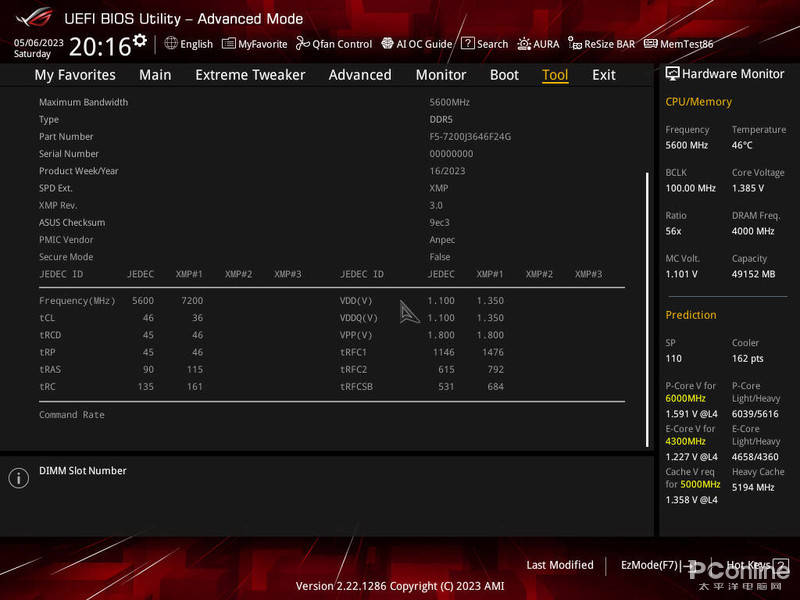Viewport: 800px width, 600px height.
Task: Click the tRFC1 row label
Action: coord(353,352)
